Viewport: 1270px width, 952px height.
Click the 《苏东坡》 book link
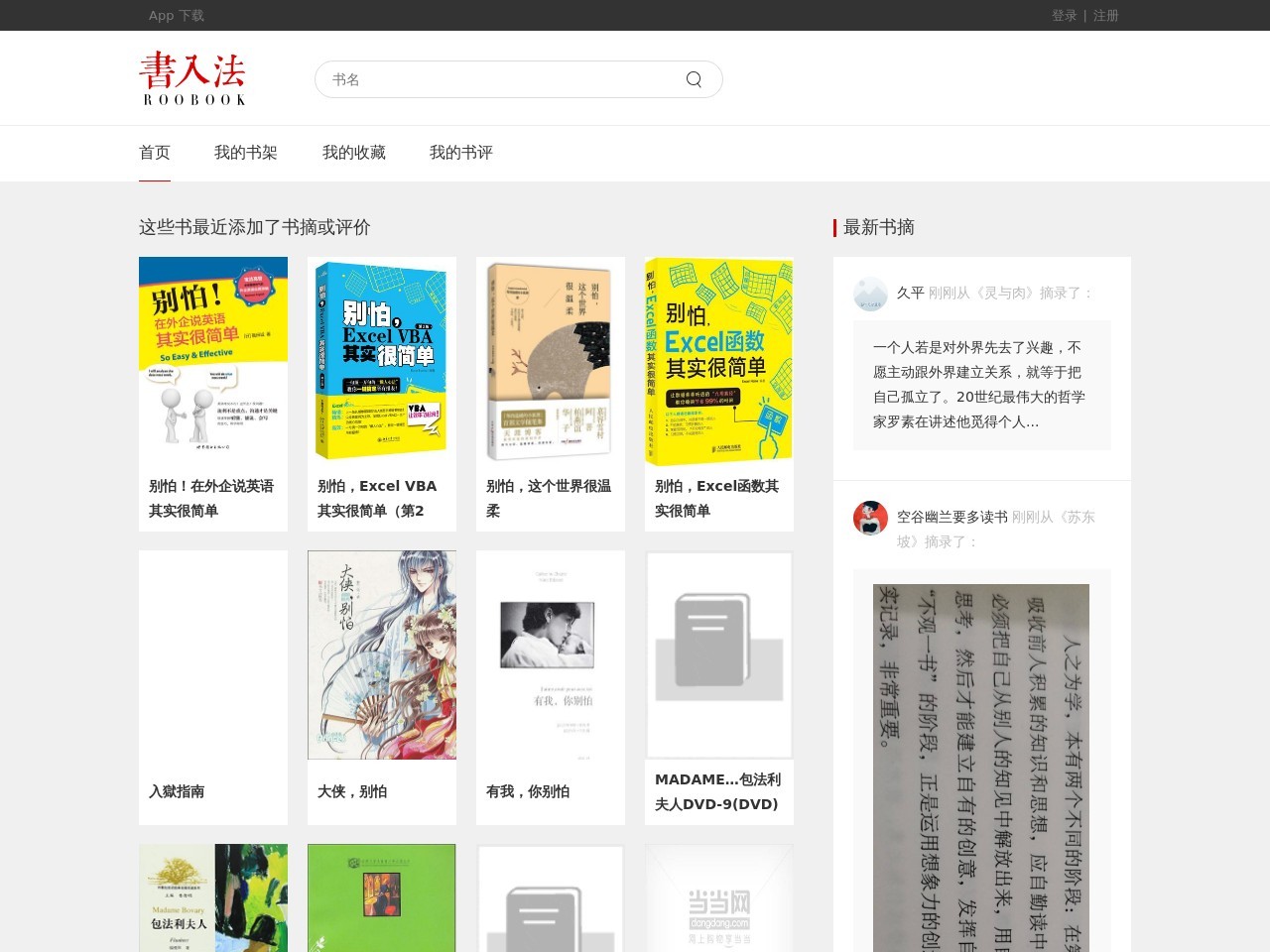[x=995, y=530]
